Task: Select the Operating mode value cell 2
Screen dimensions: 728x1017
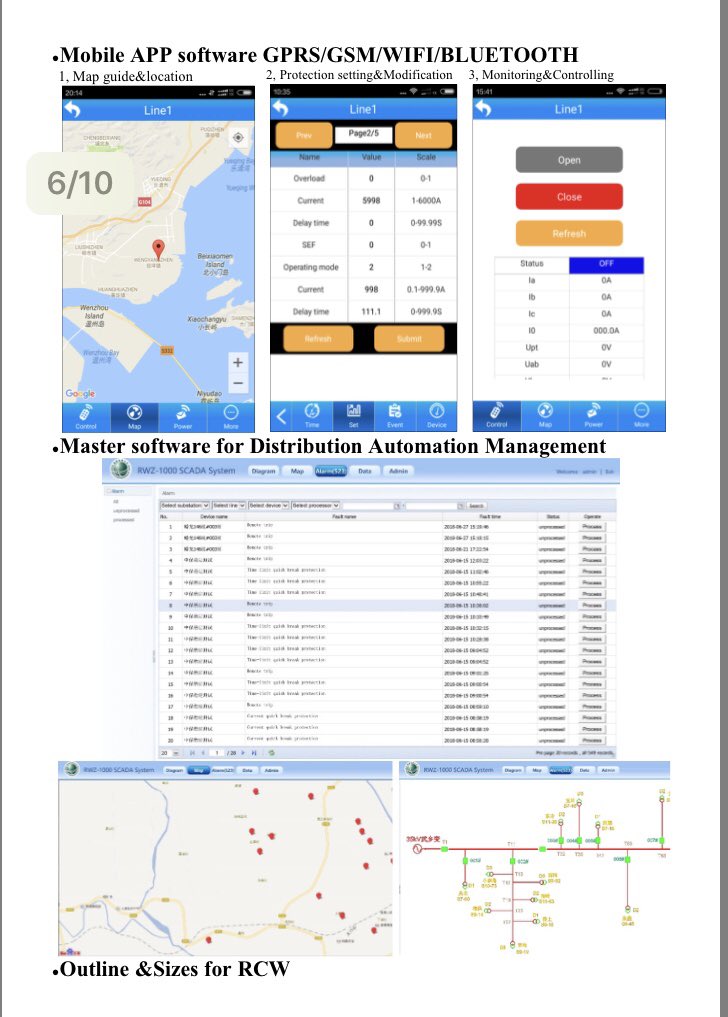Action: [x=371, y=267]
